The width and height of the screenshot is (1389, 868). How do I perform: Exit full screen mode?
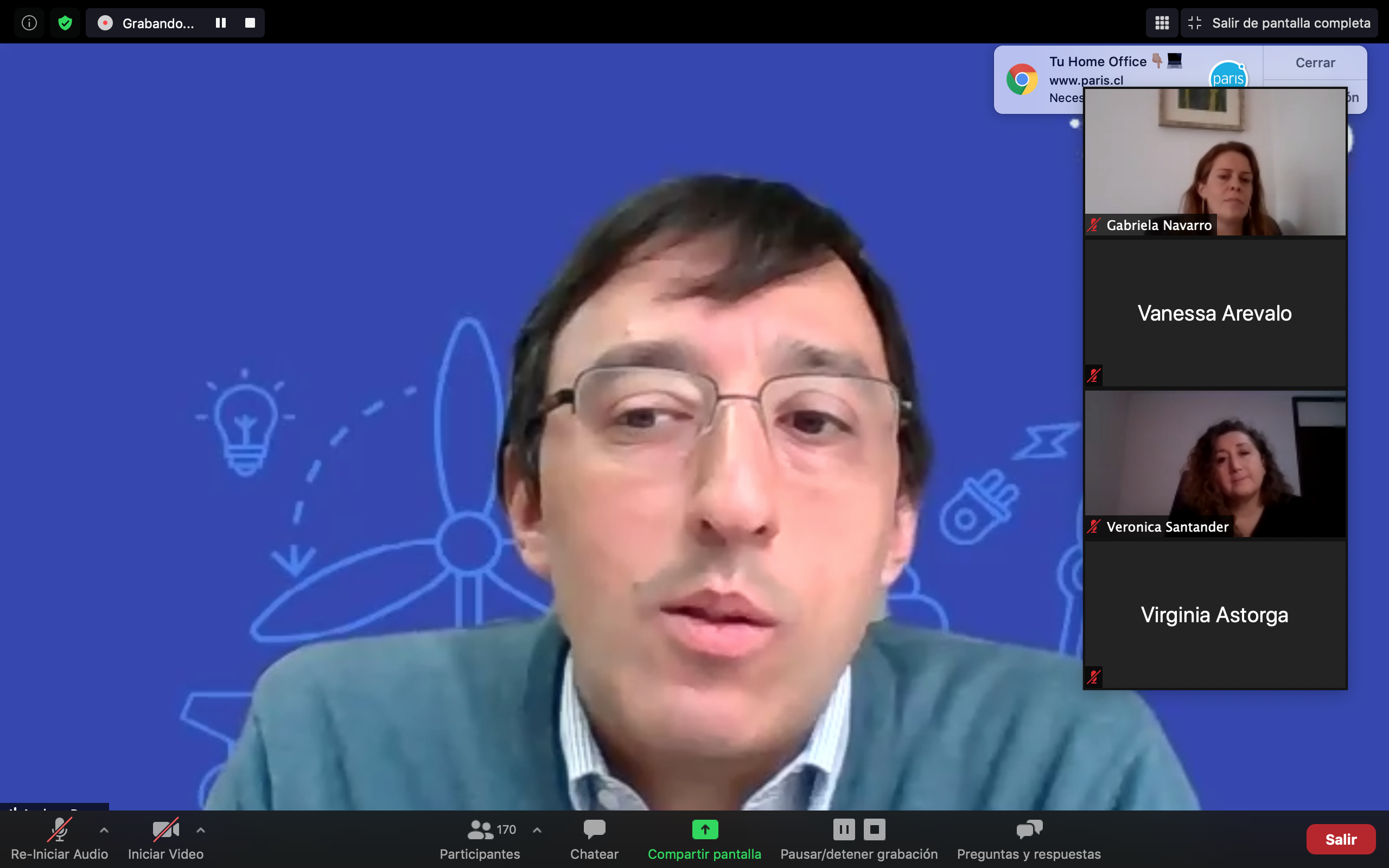[x=1279, y=23]
